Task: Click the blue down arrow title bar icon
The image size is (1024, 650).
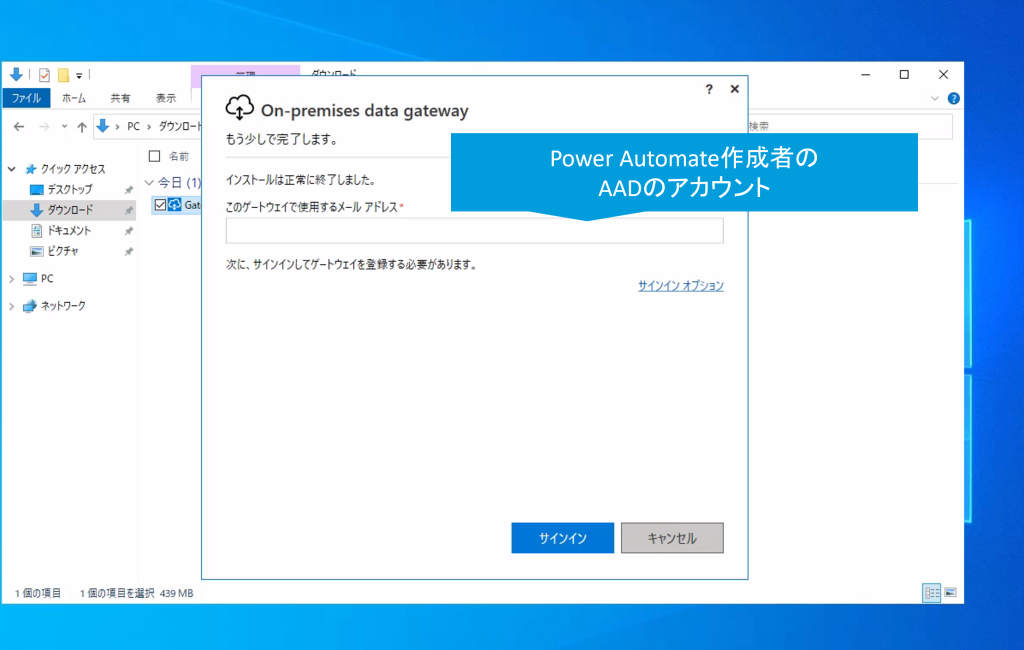Action: tap(16, 74)
